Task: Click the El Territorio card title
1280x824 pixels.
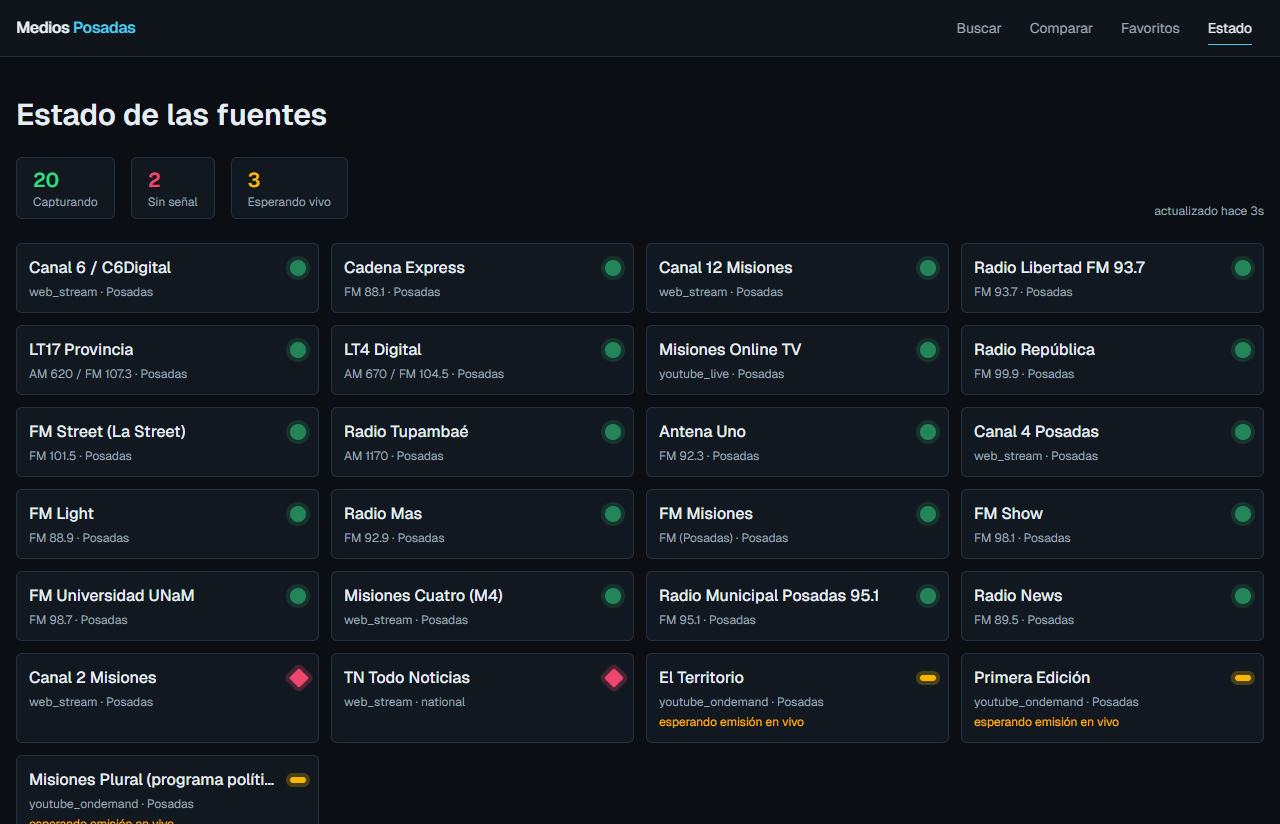Action: [x=701, y=678]
